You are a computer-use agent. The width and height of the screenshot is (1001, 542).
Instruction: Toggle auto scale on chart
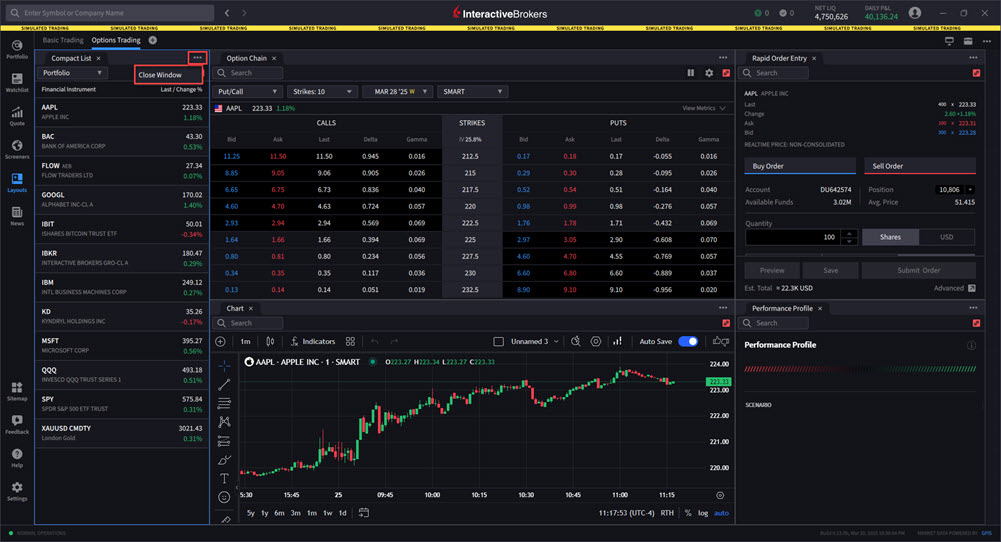[721, 513]
